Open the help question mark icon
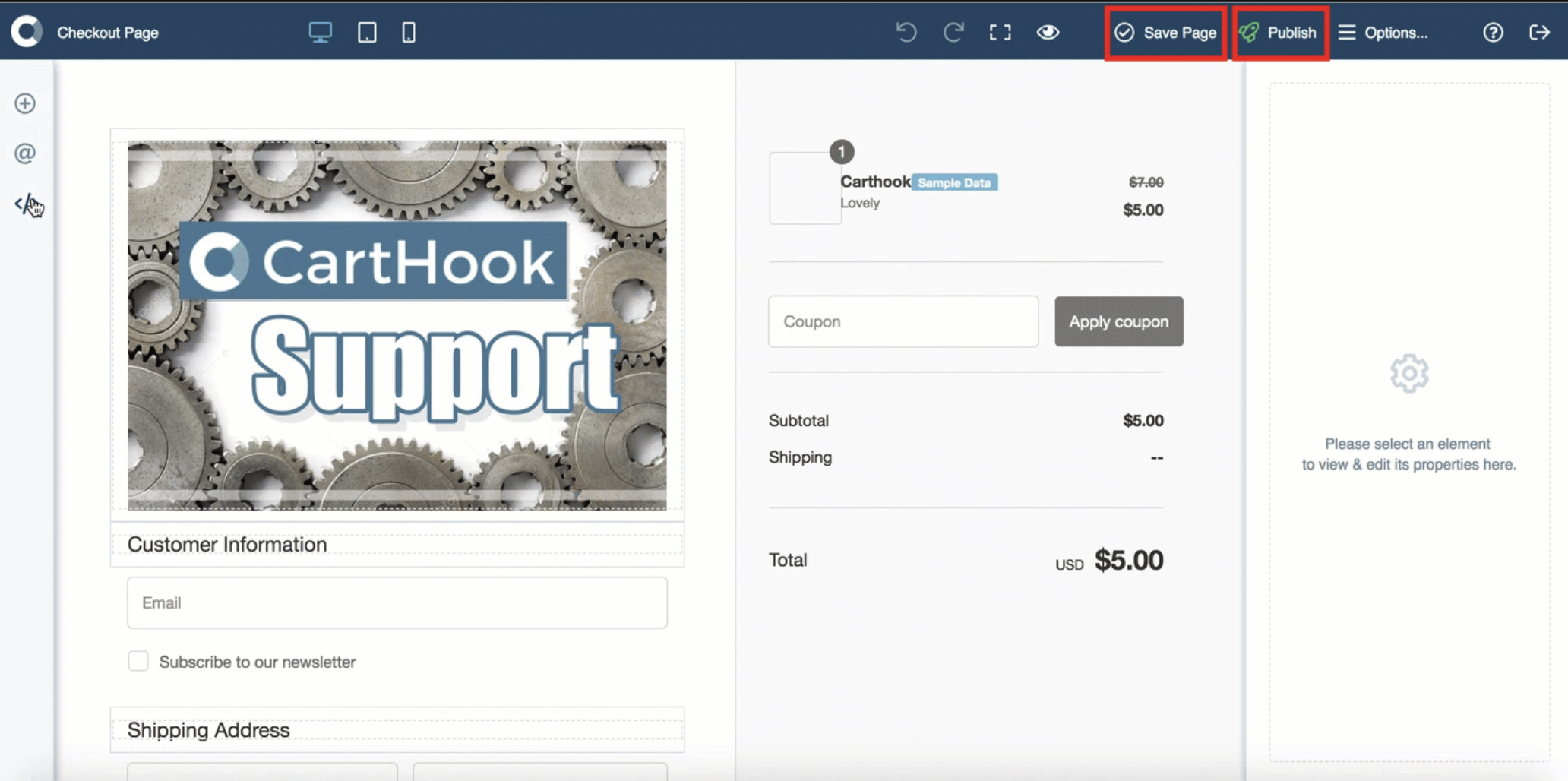 (x=1493, y=32)
